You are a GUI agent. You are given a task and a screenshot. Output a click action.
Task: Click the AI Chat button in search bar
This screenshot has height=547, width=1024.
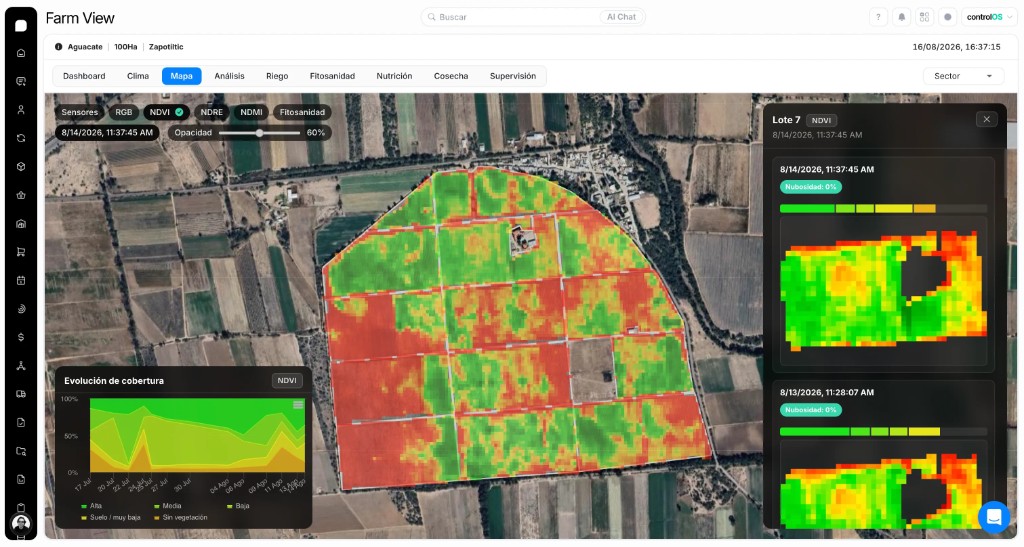(621, 17)
